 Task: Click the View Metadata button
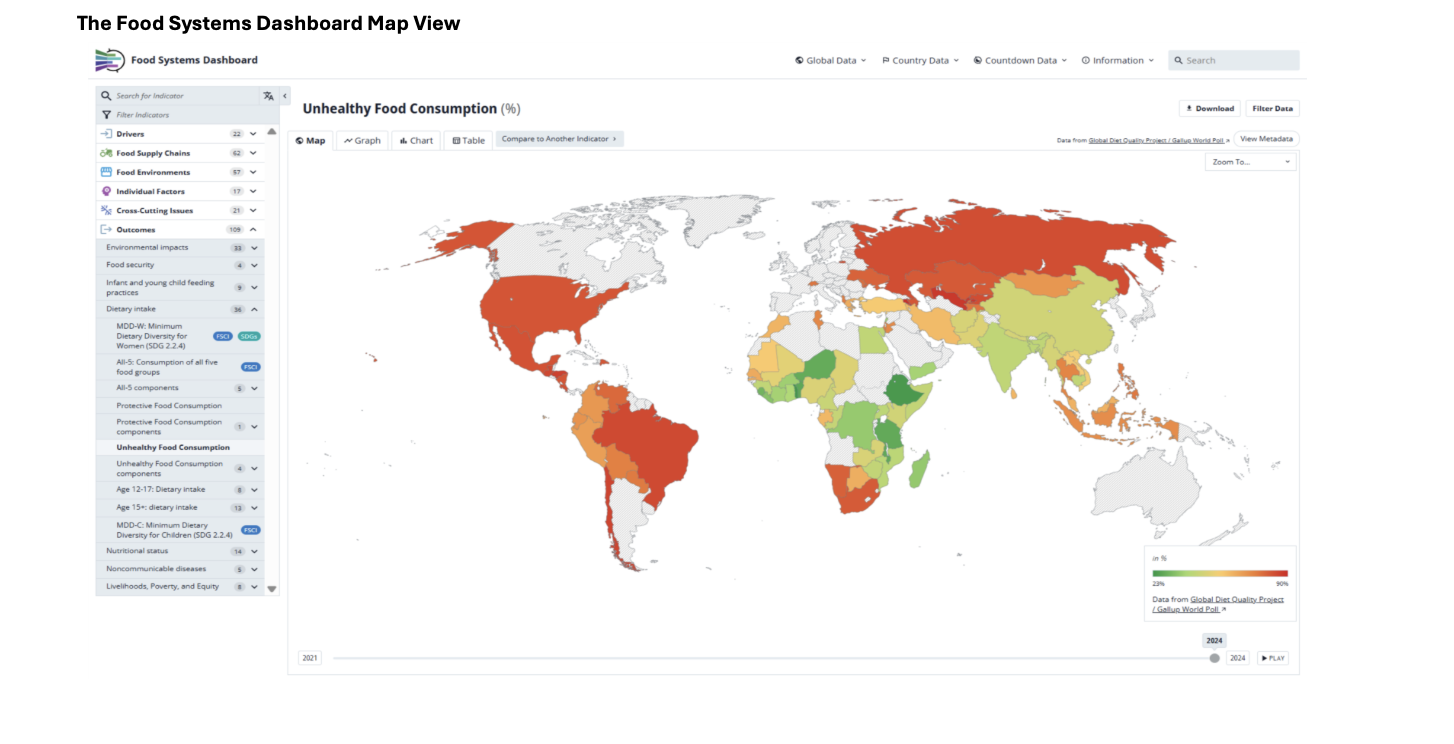click(x=1266, y=140)
